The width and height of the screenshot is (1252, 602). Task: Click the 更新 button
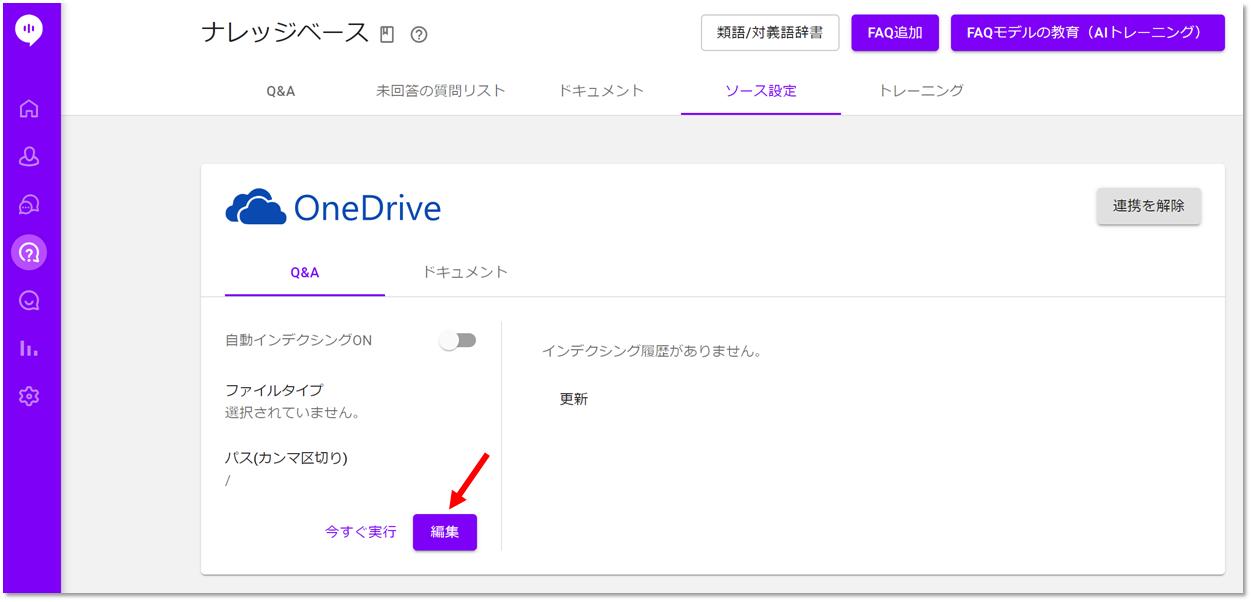click(x=574, y=399)
